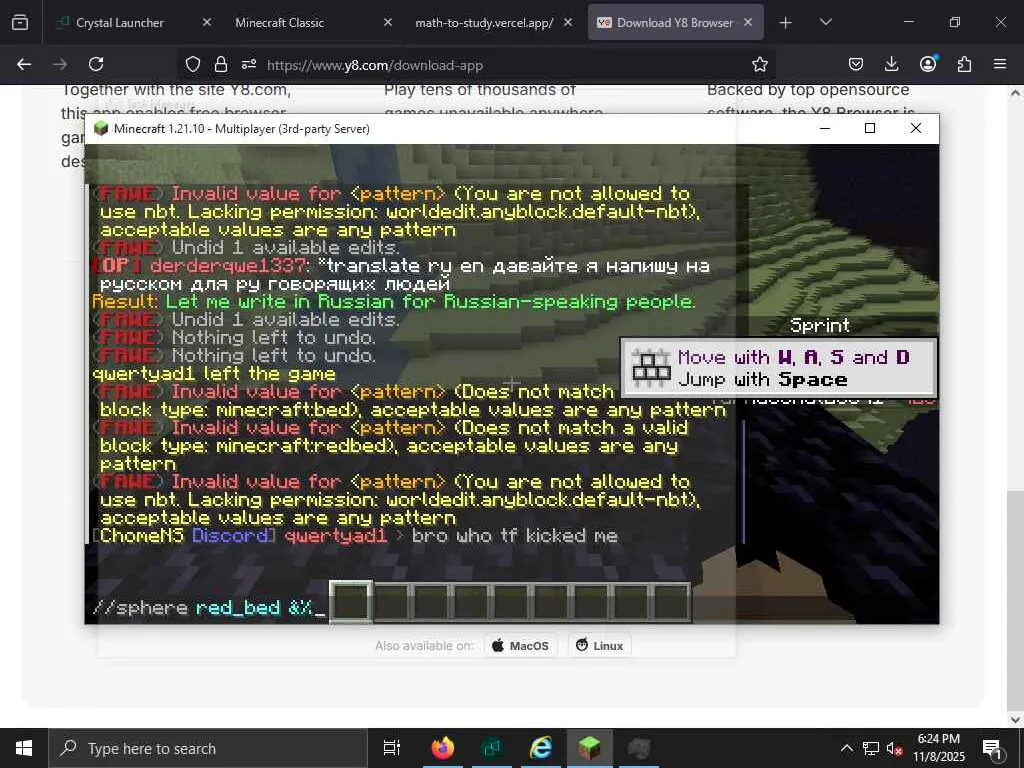Open the network status tray icon
1024x768 pixels.
point(871,748)
